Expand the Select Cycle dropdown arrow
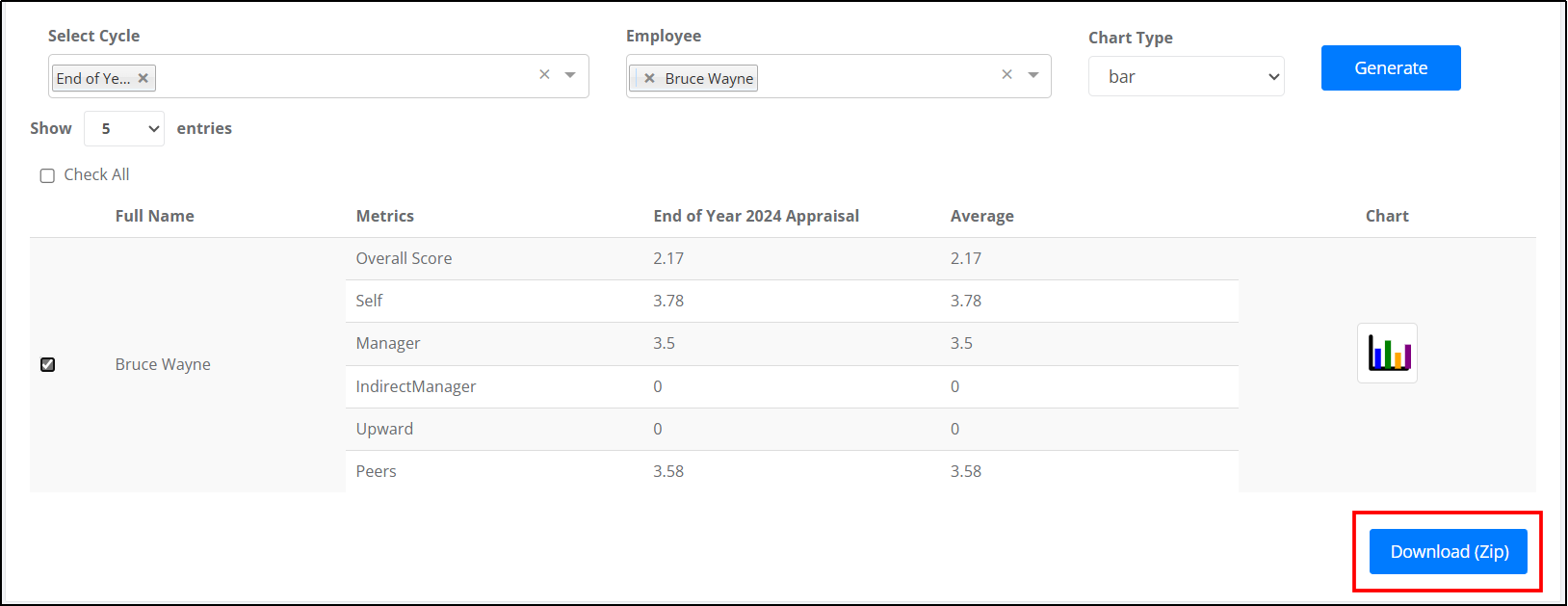 pos(570,75)
